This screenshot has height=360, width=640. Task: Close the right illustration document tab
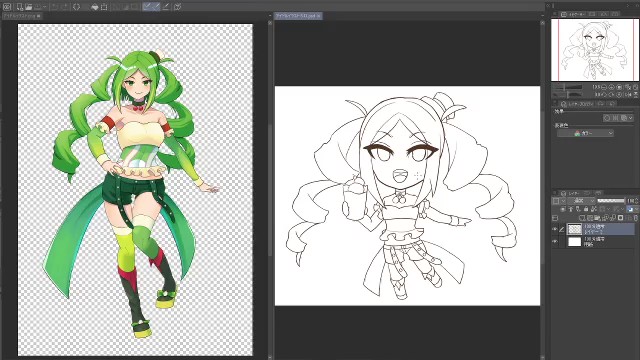coord(319,16)
